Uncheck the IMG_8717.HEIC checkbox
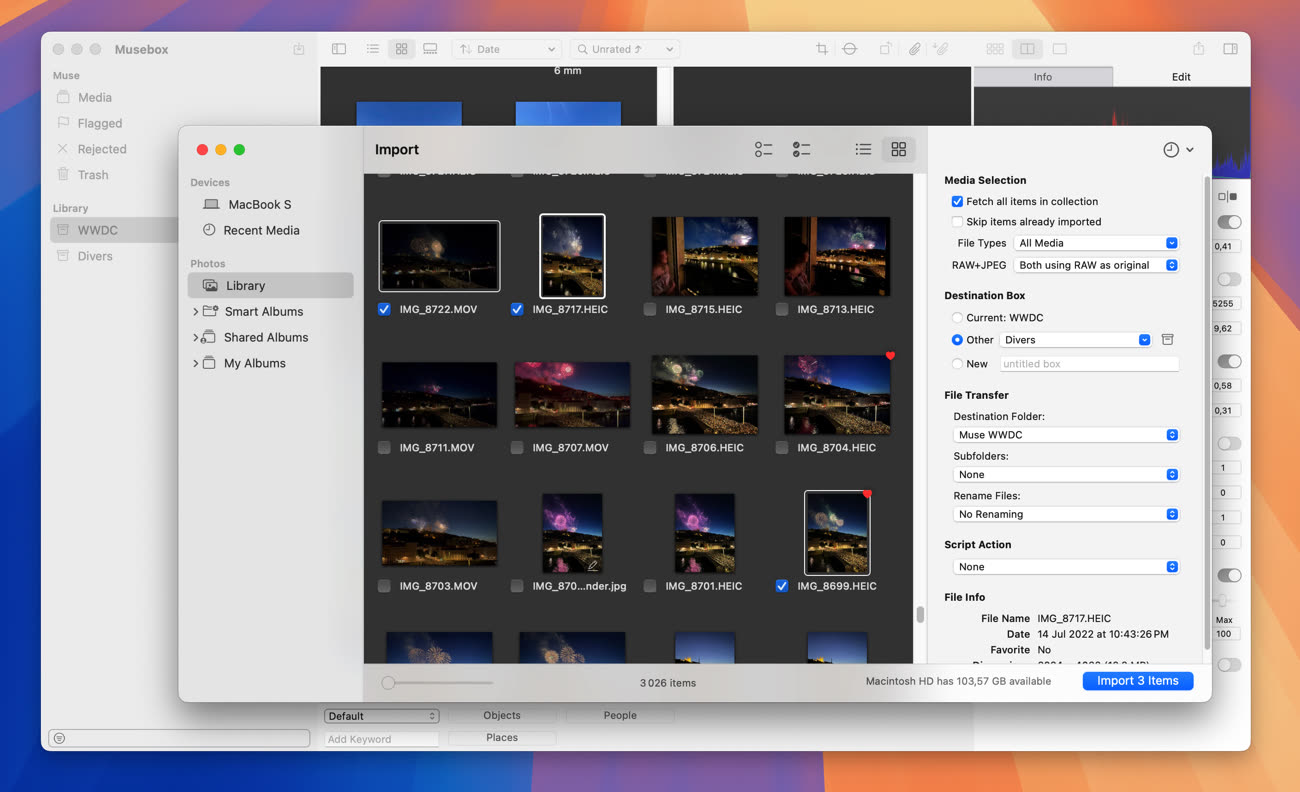 517,310
